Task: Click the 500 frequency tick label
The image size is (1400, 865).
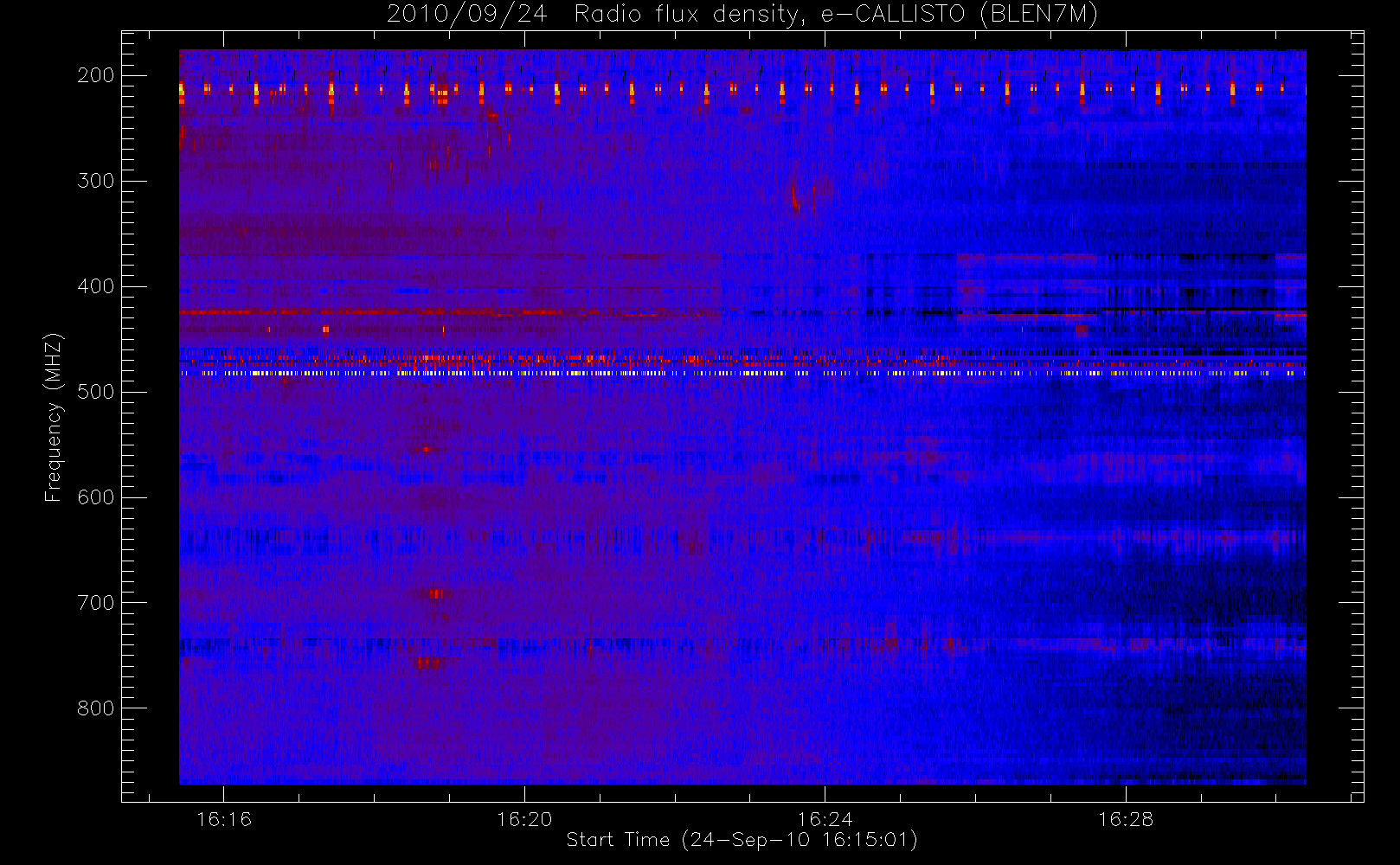Action: 95,392
